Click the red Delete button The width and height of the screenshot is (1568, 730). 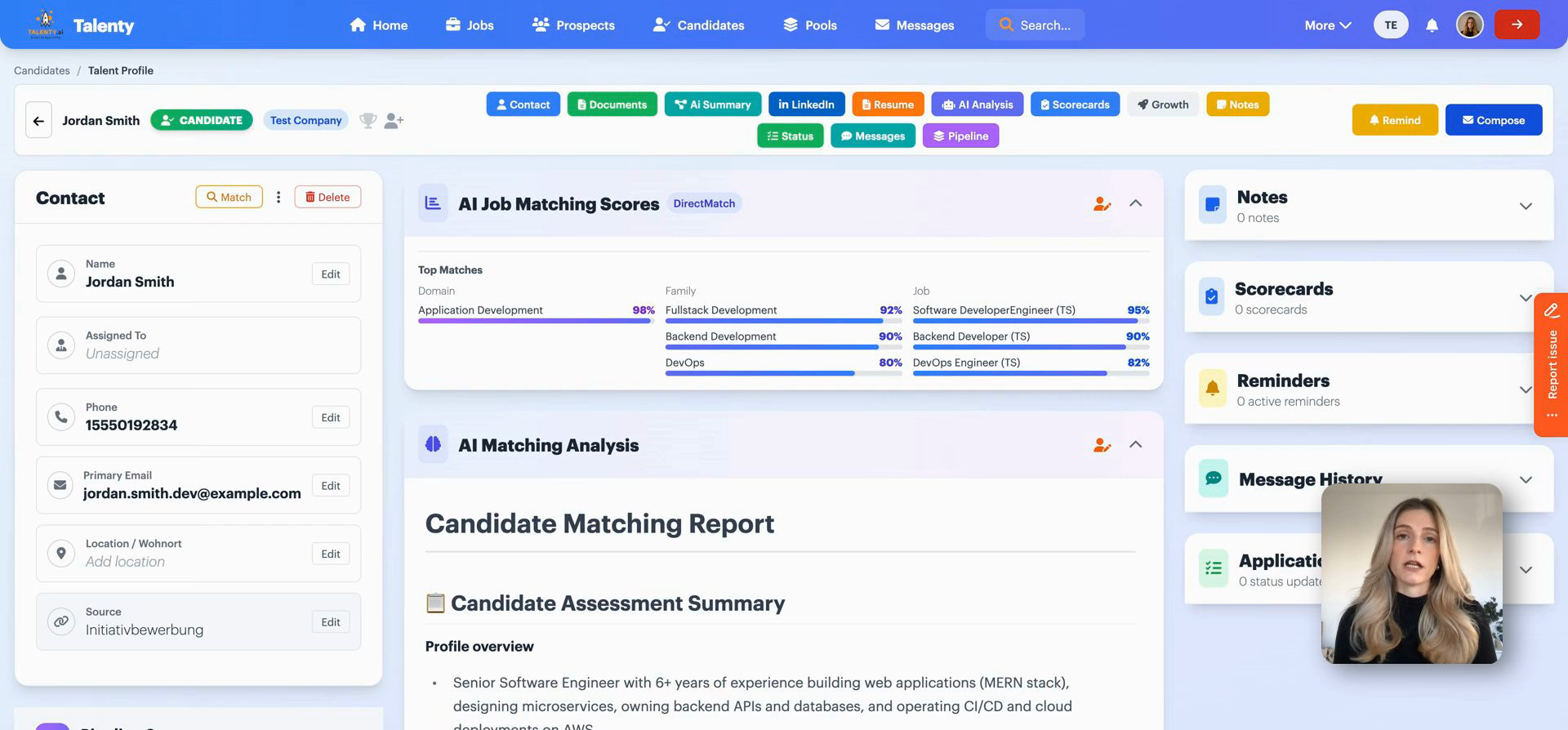pos(327,197)
